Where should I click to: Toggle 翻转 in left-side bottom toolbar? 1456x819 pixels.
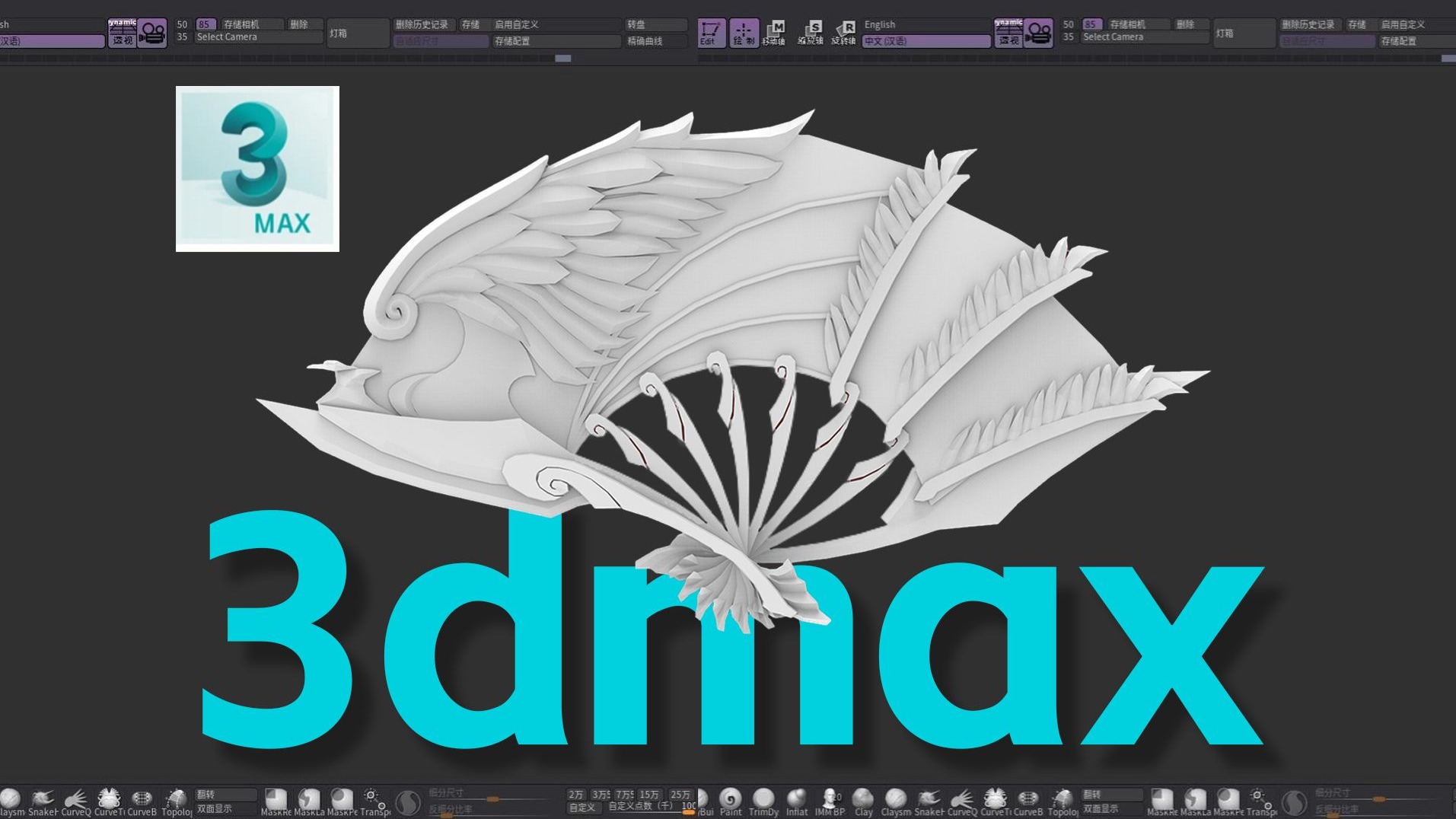(225, 795)
